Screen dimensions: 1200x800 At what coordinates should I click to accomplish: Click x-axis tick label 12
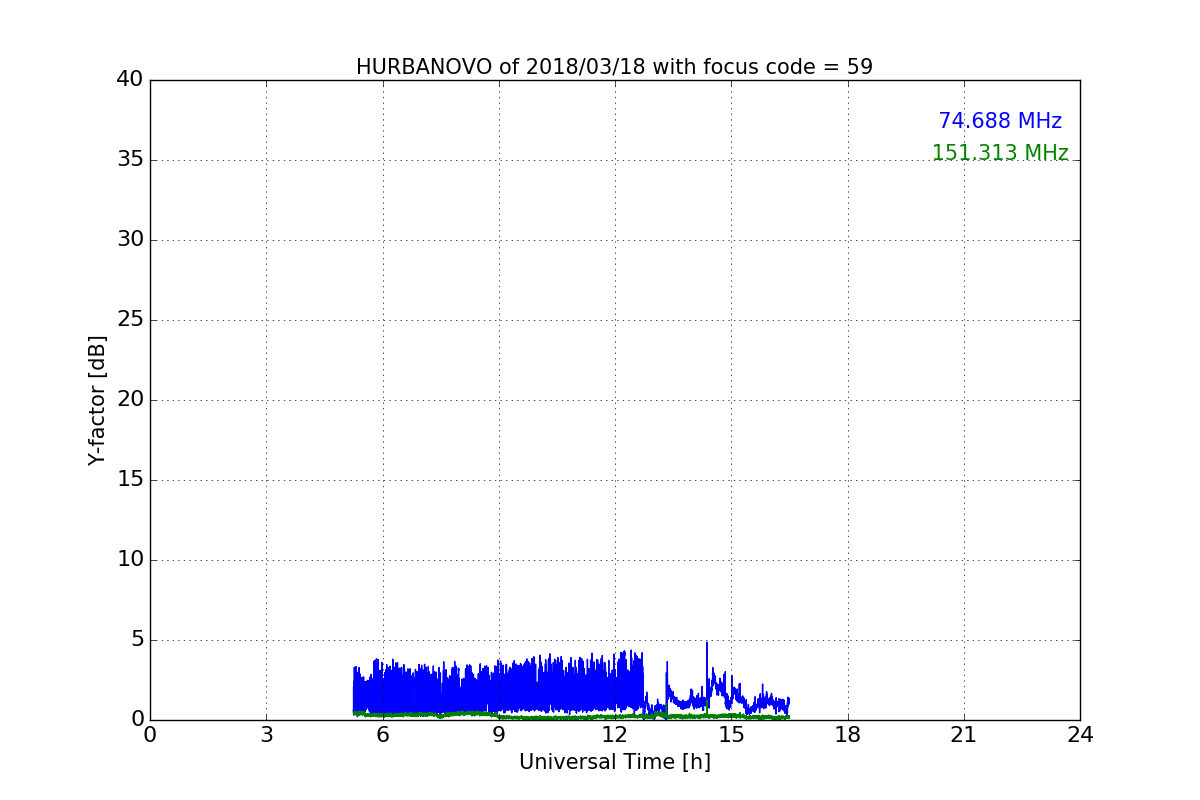coord(615,735)
